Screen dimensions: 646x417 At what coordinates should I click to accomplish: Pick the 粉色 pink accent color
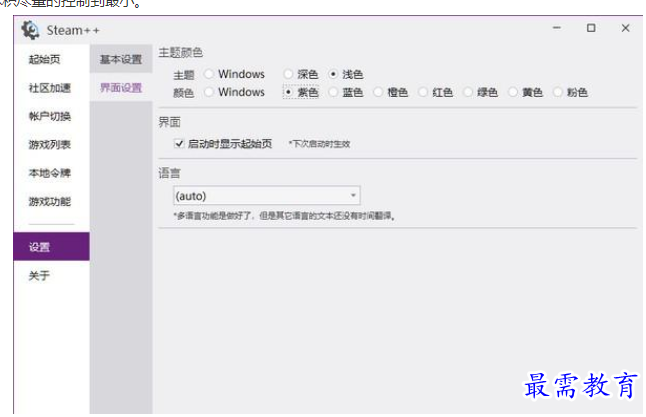click(x=571, y=92)
